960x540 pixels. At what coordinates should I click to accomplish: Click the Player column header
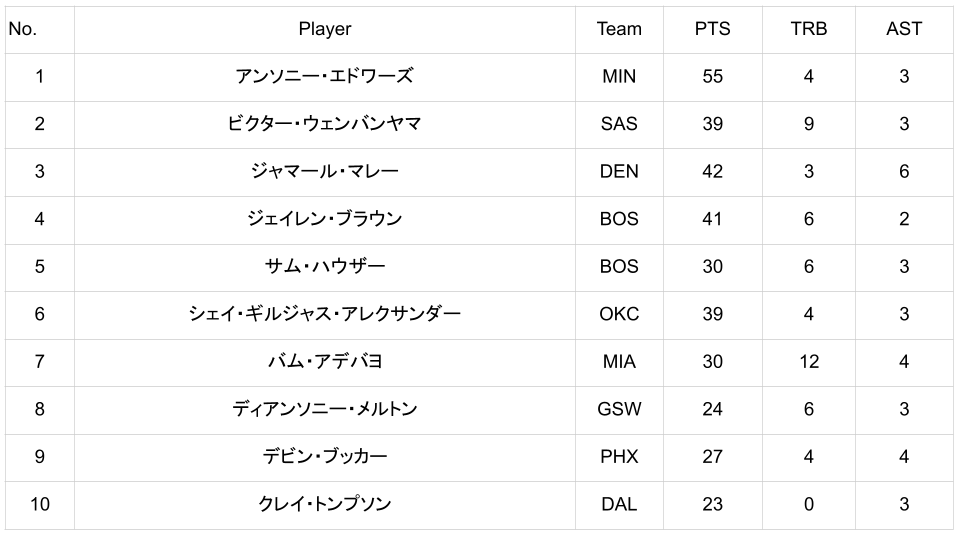click(324, 29)
